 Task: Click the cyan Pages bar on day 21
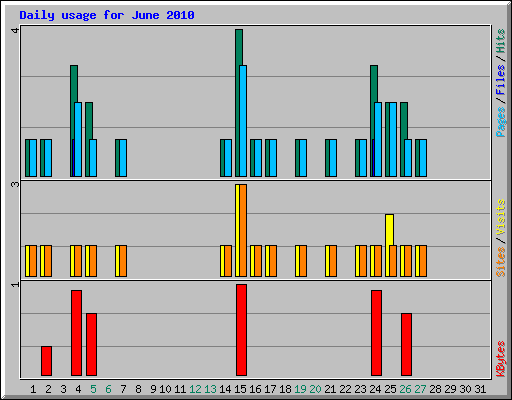tap(333, 158)
